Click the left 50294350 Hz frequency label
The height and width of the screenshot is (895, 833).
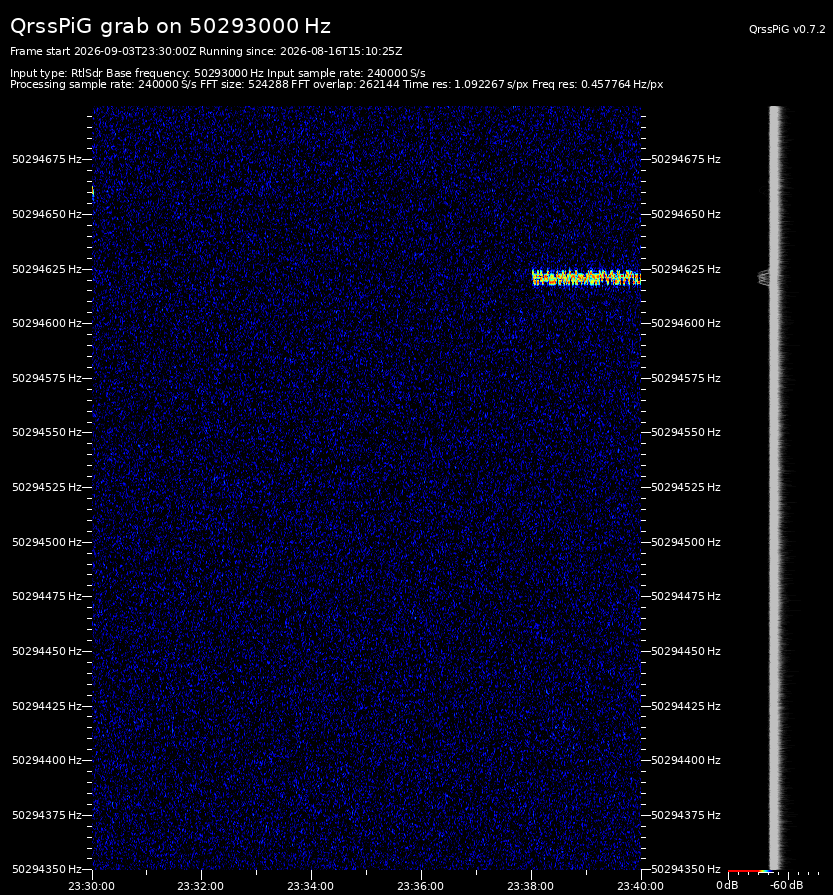coord(47,869)
